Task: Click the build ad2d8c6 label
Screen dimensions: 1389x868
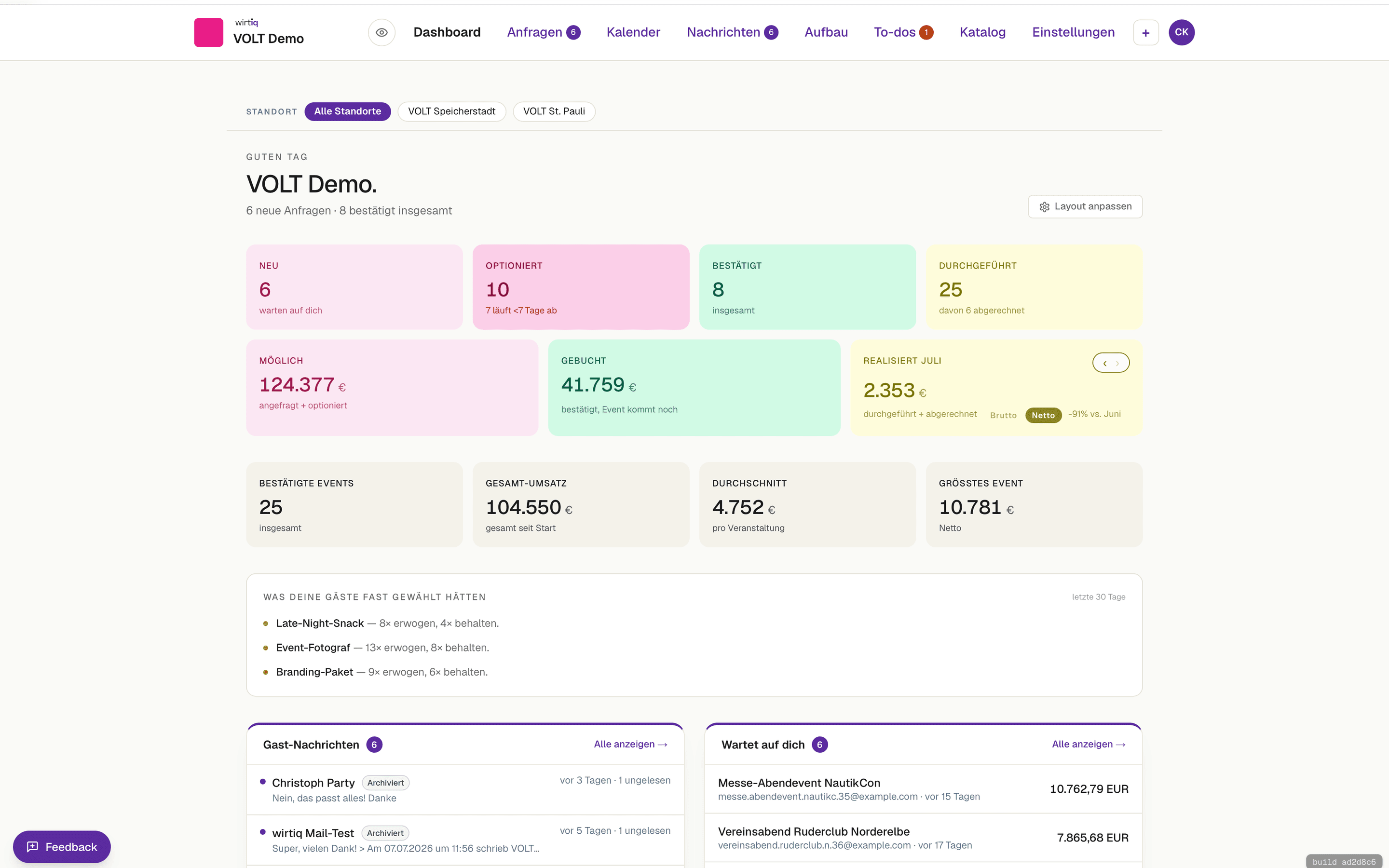Action: (x=1344, y=862)
